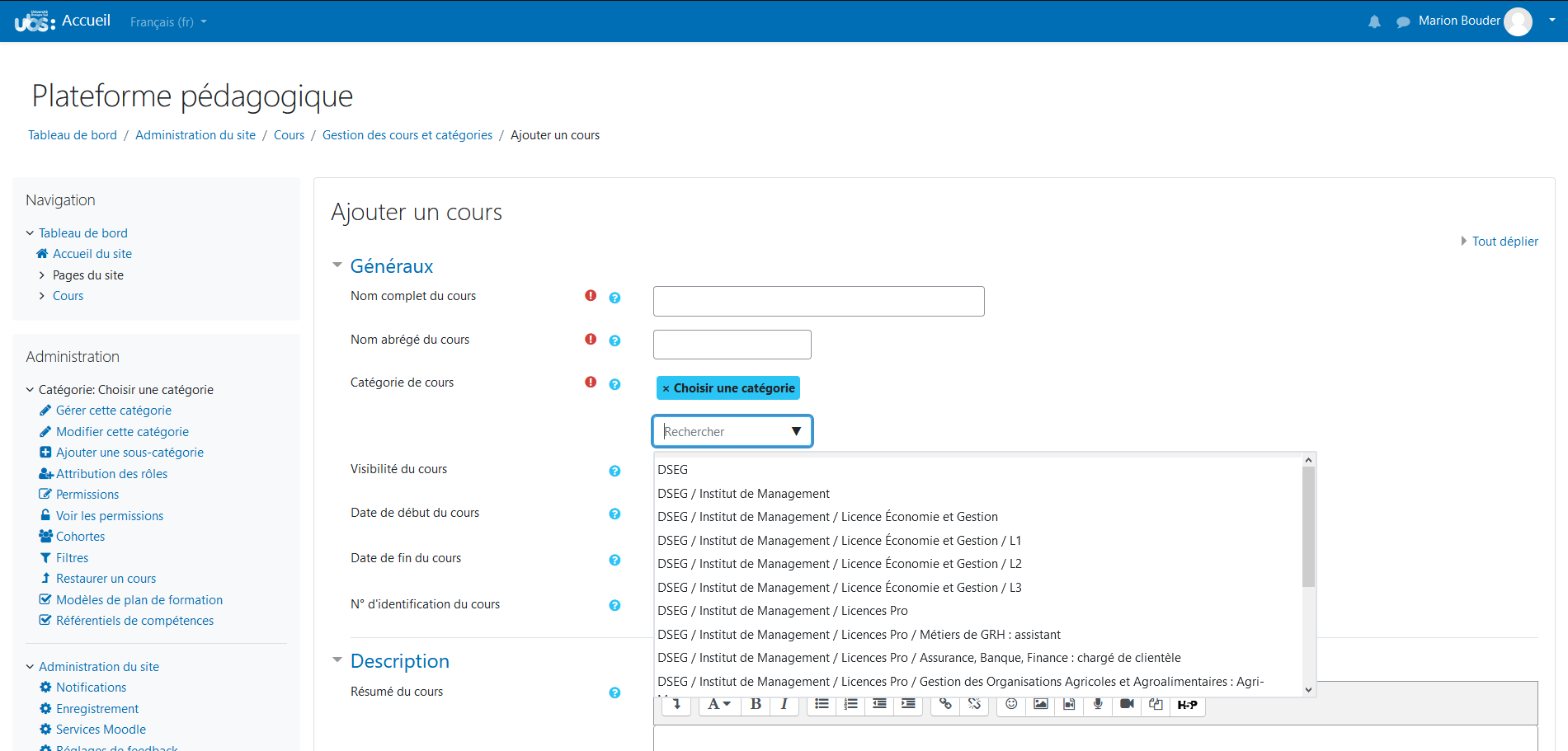
Task: Open Administration du site breadcrumb link
Action: [x=195, y=135]
